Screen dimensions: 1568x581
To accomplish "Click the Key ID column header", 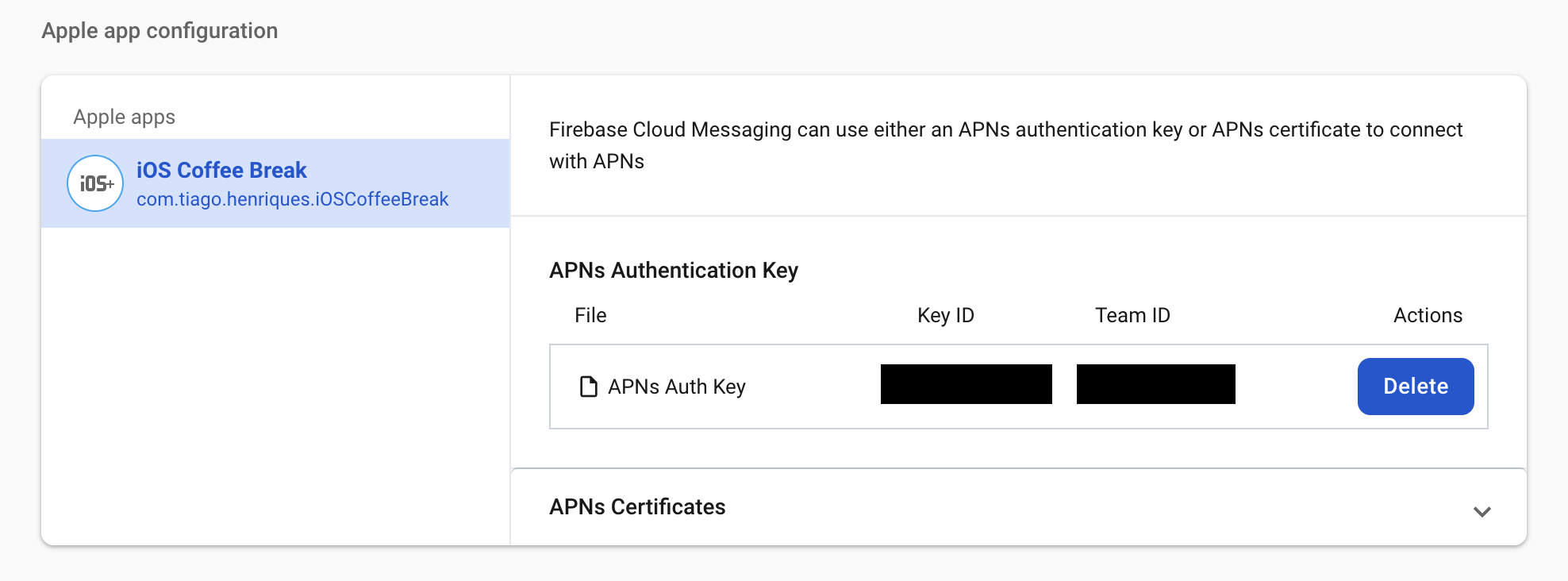I will pos(945,315).
